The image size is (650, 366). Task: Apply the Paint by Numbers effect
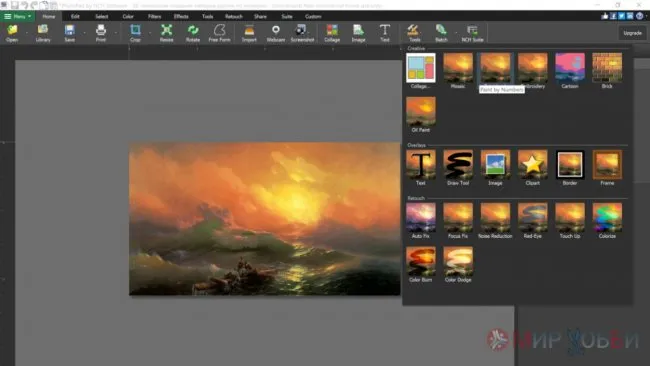495,68
